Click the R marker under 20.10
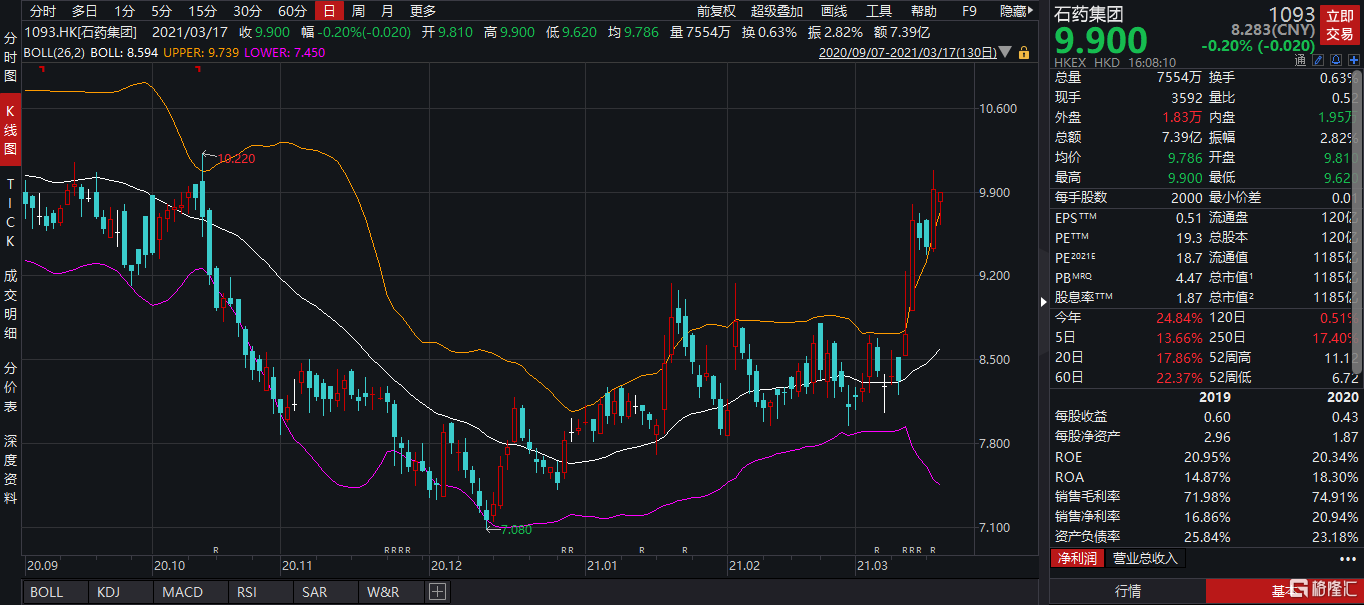The image size is (1364, 605). 216,550
